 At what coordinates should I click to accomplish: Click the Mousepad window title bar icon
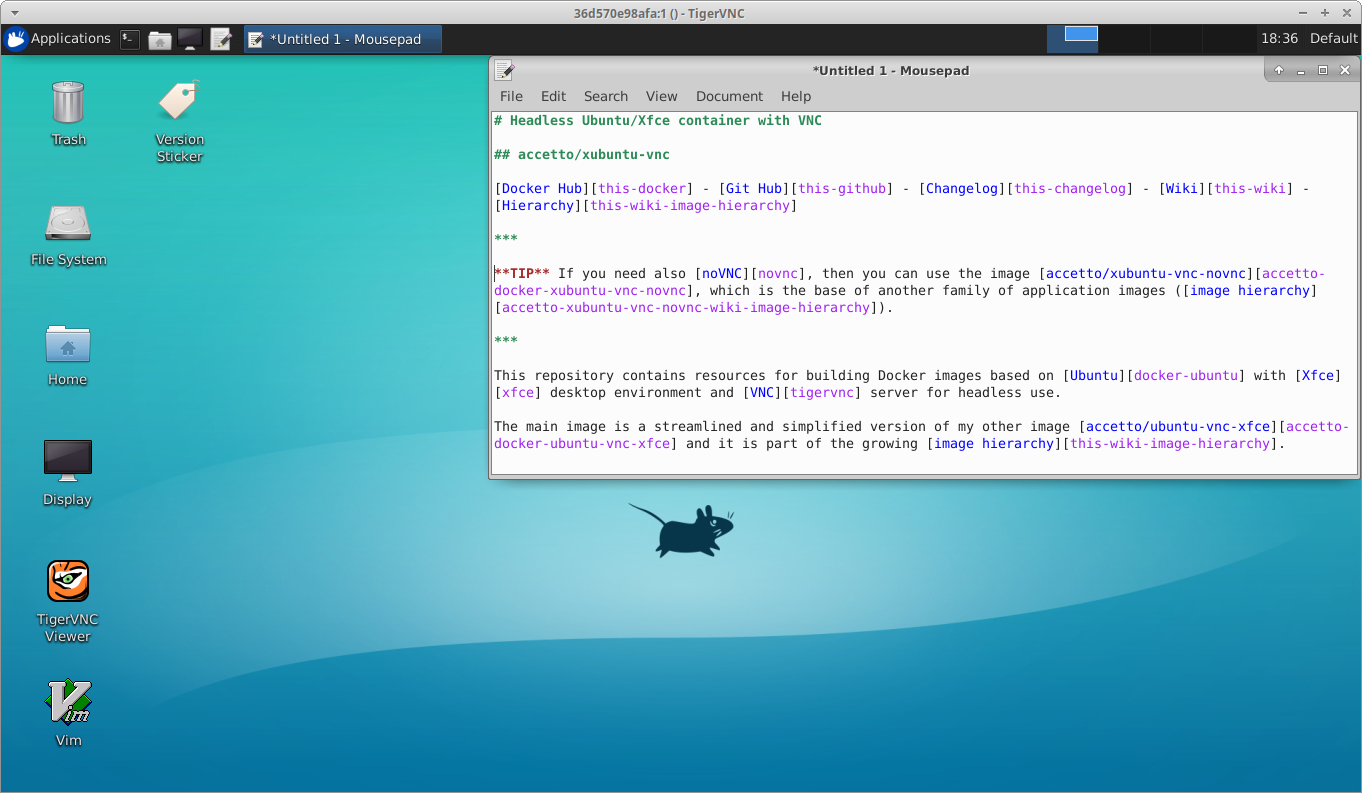(x=504, y=70)
